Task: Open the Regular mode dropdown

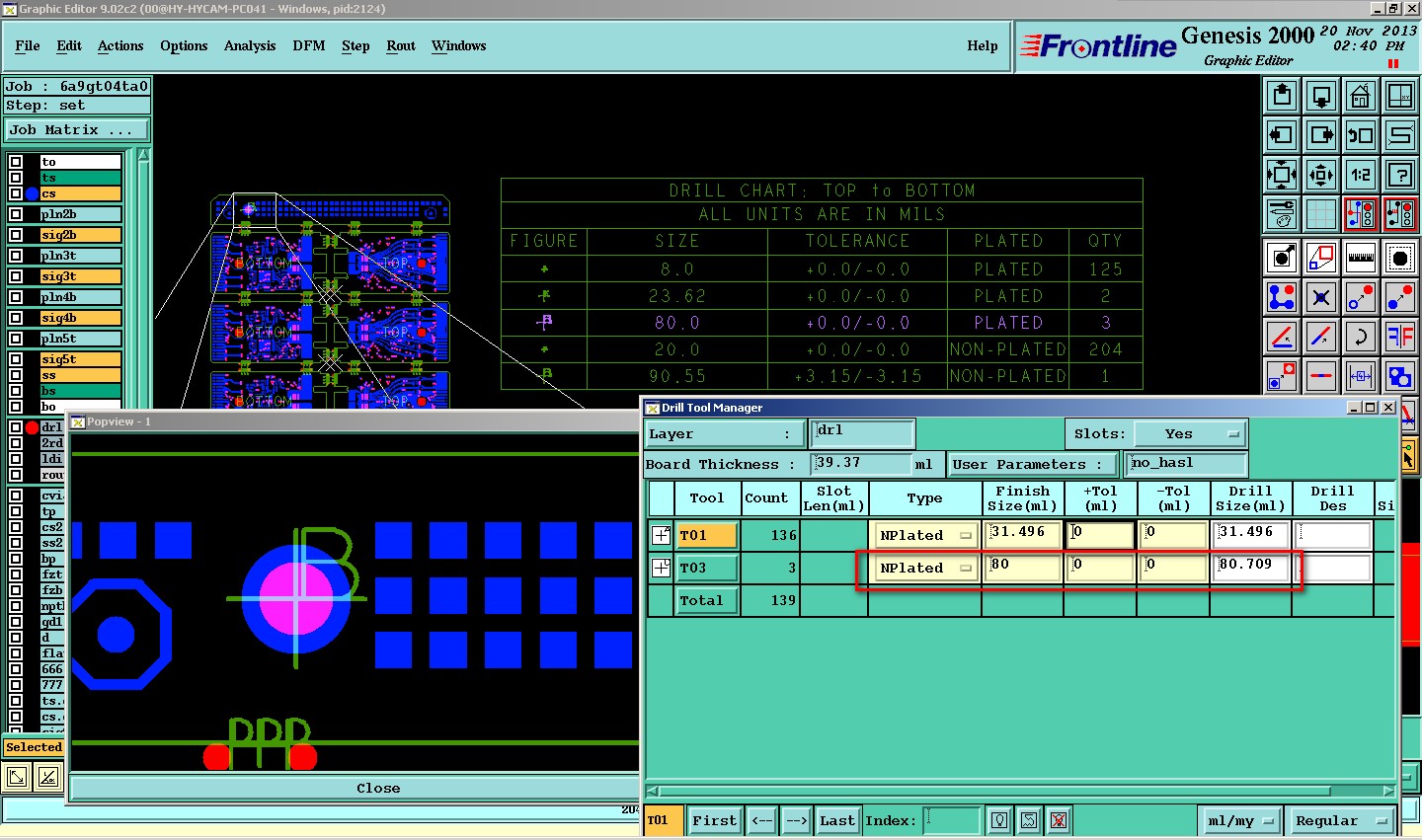Action: (1341, 820)
